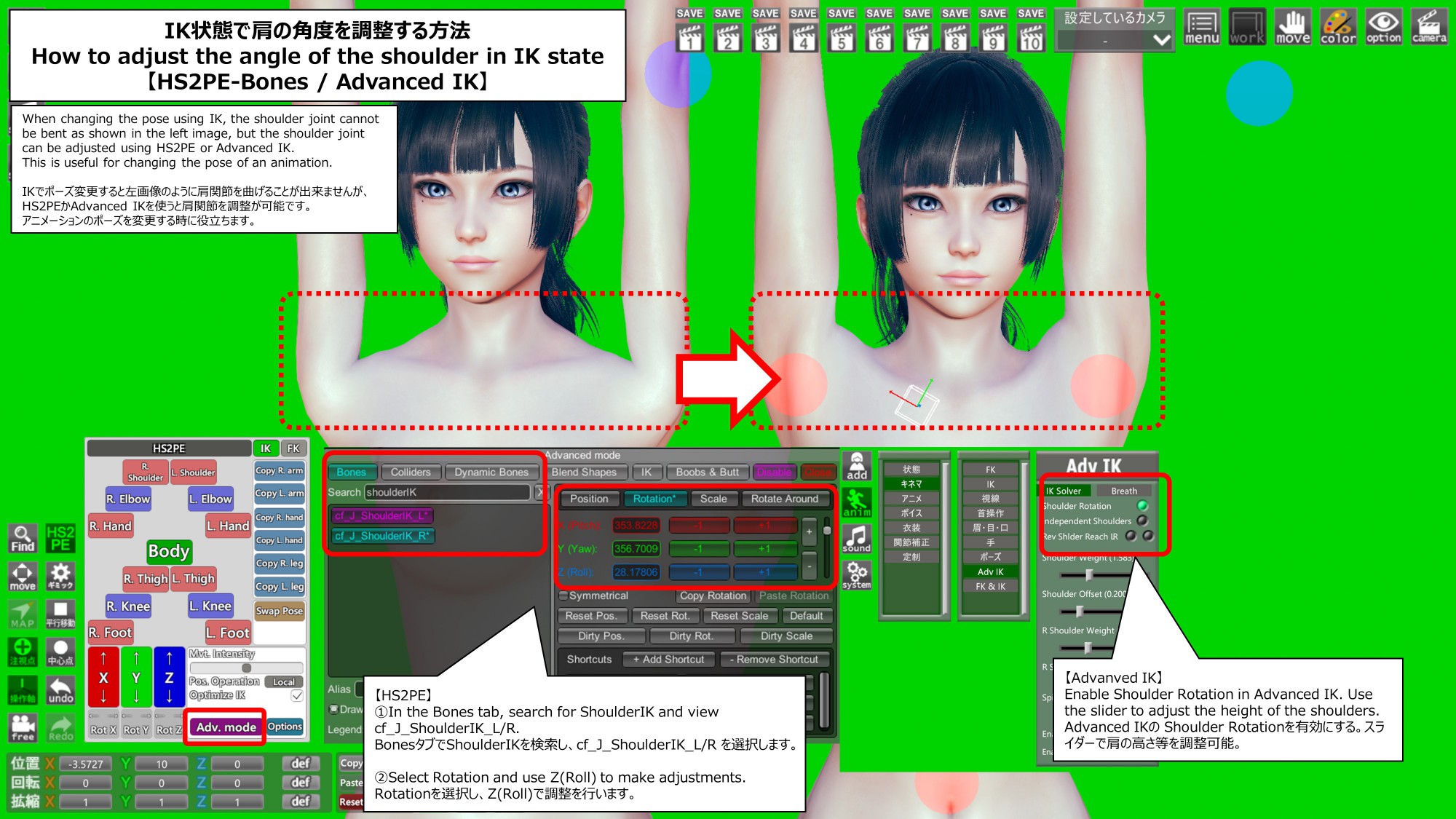Click the menu icon in top toolbar
Screen dimensions: 1456x819
[x=1201, y=28]
